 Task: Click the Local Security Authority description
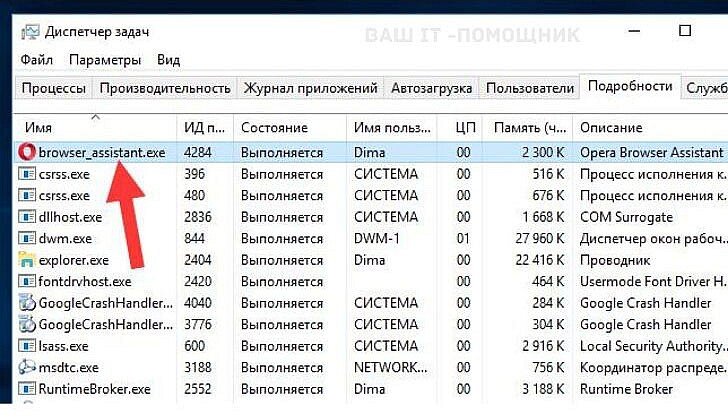653,346
